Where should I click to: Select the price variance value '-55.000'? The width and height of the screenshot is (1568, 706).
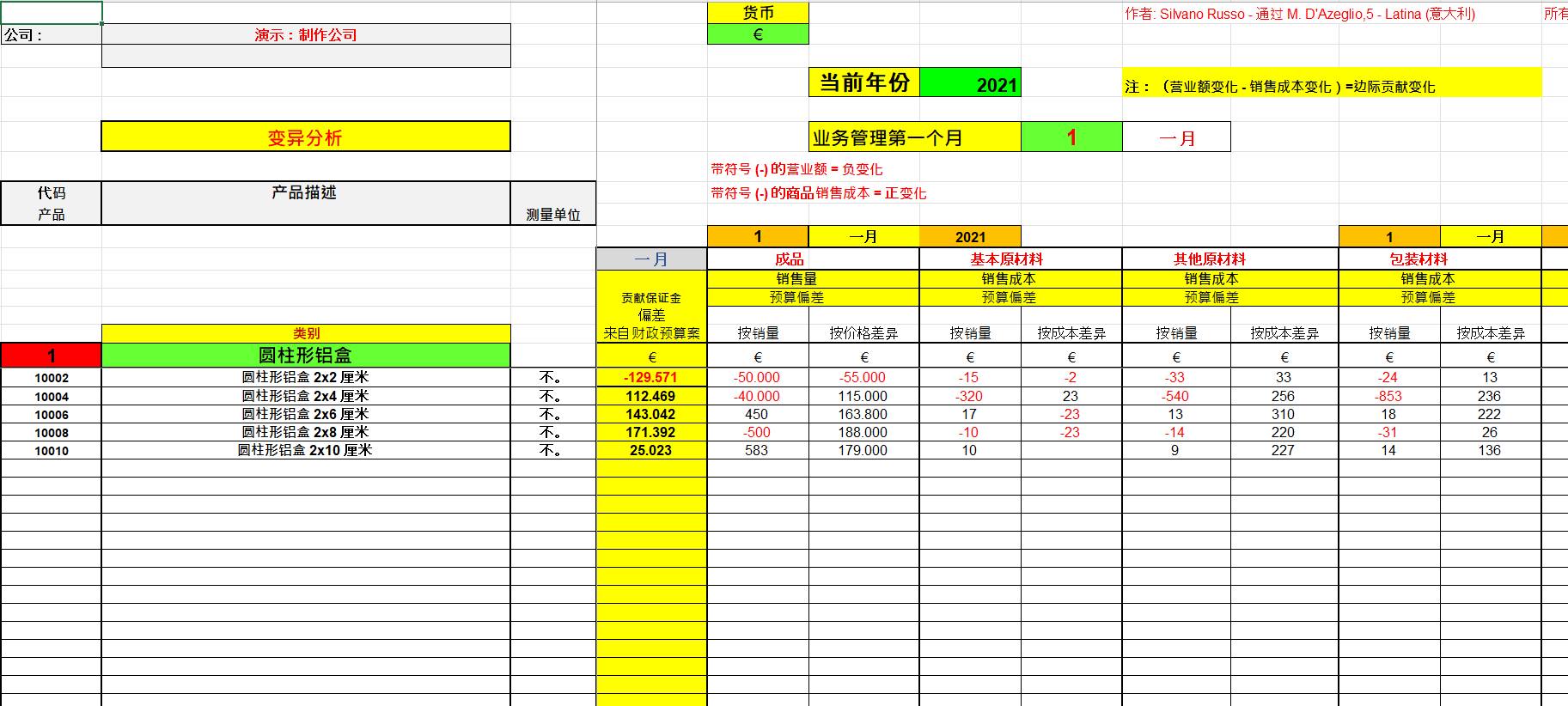click(863, 377)
